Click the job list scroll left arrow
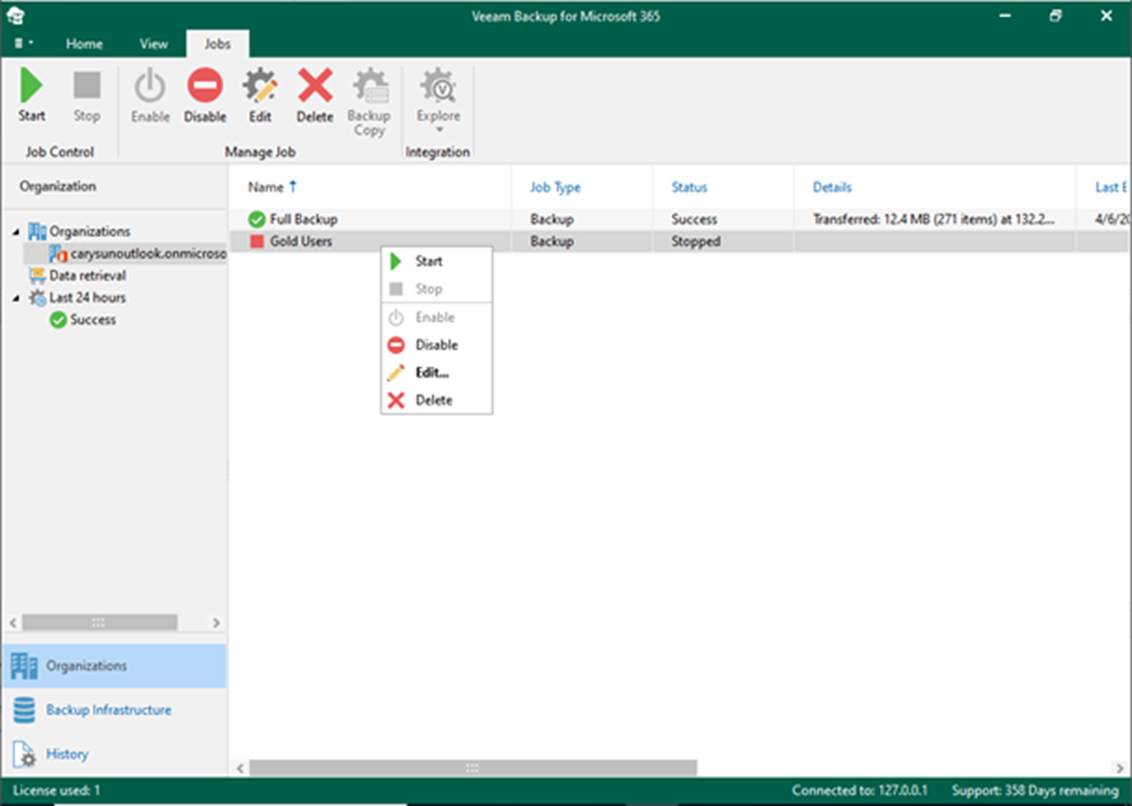1132x806 pixels. pos(240,768)
